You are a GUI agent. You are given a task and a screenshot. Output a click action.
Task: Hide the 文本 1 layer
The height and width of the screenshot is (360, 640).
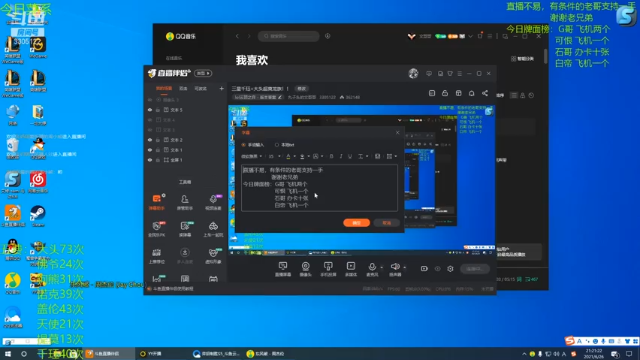click(150, 150)
